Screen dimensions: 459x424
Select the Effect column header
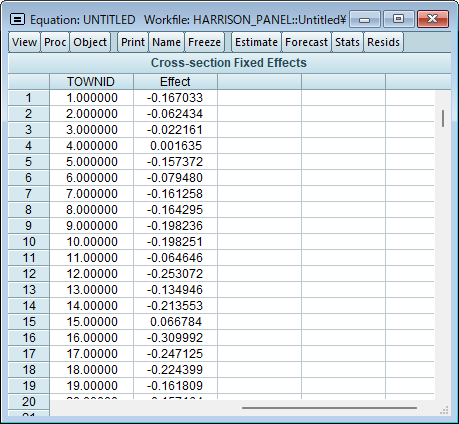coord(175,82)
